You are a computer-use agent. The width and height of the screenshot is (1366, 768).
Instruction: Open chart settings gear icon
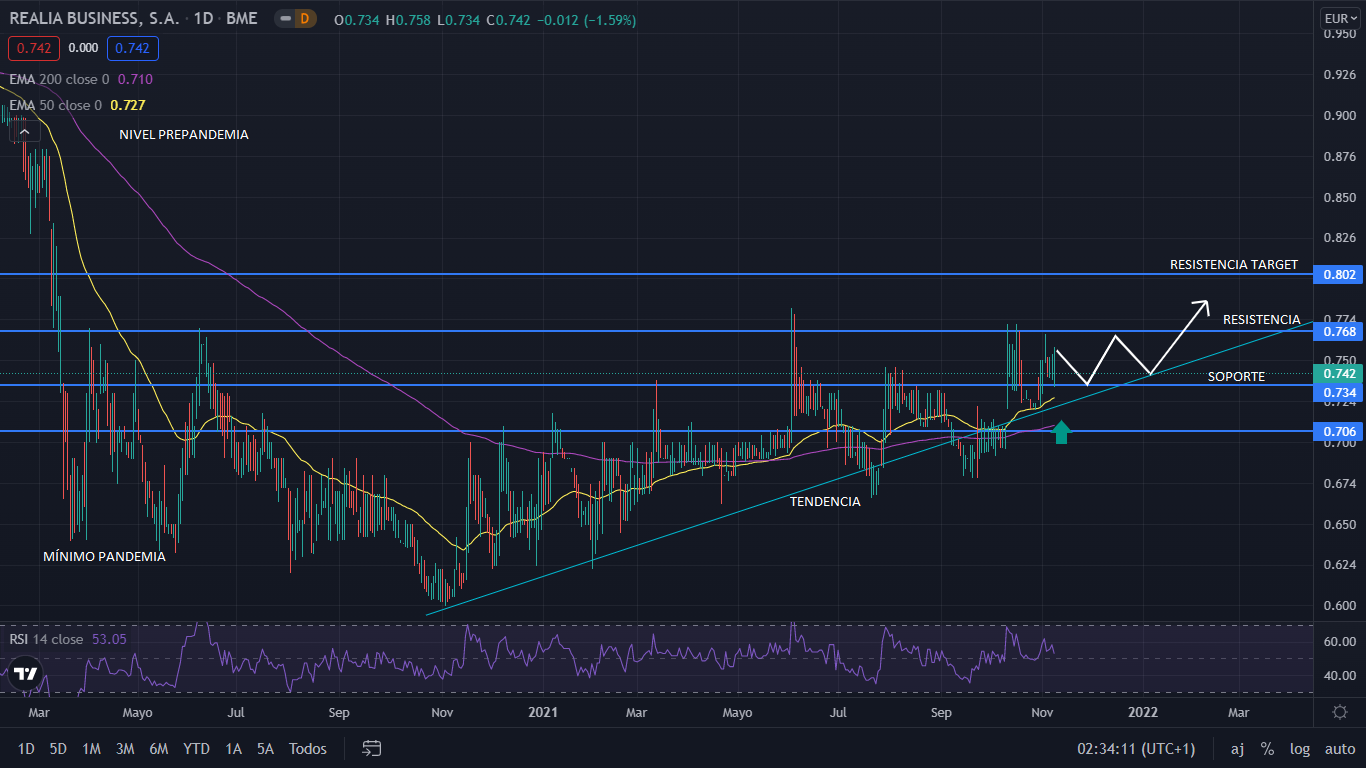click(1339, 712)
